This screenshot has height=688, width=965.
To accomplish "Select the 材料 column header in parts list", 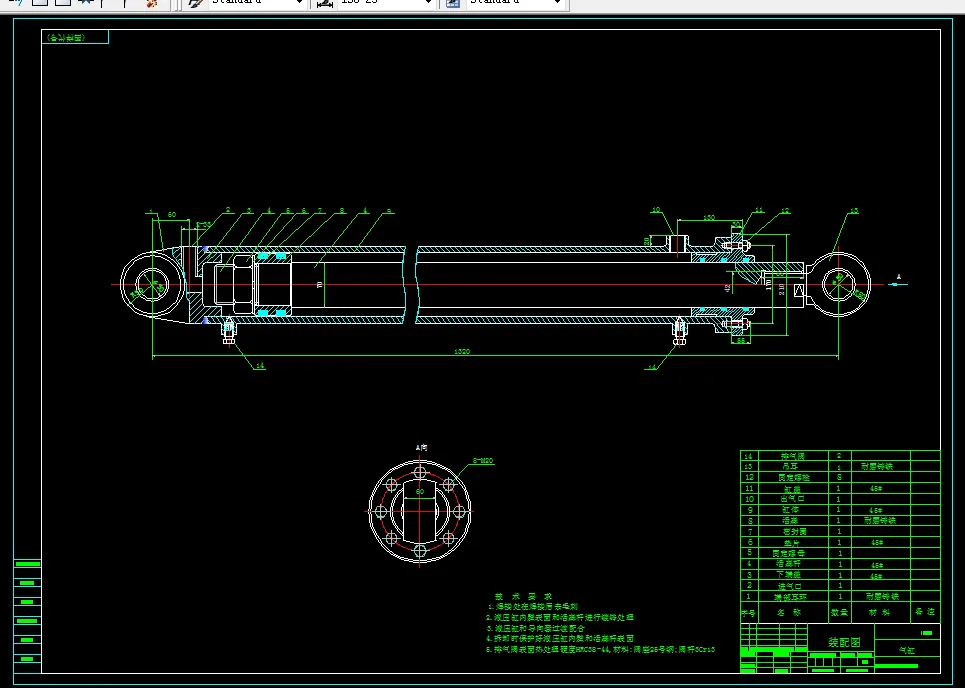I will [879, 612].
